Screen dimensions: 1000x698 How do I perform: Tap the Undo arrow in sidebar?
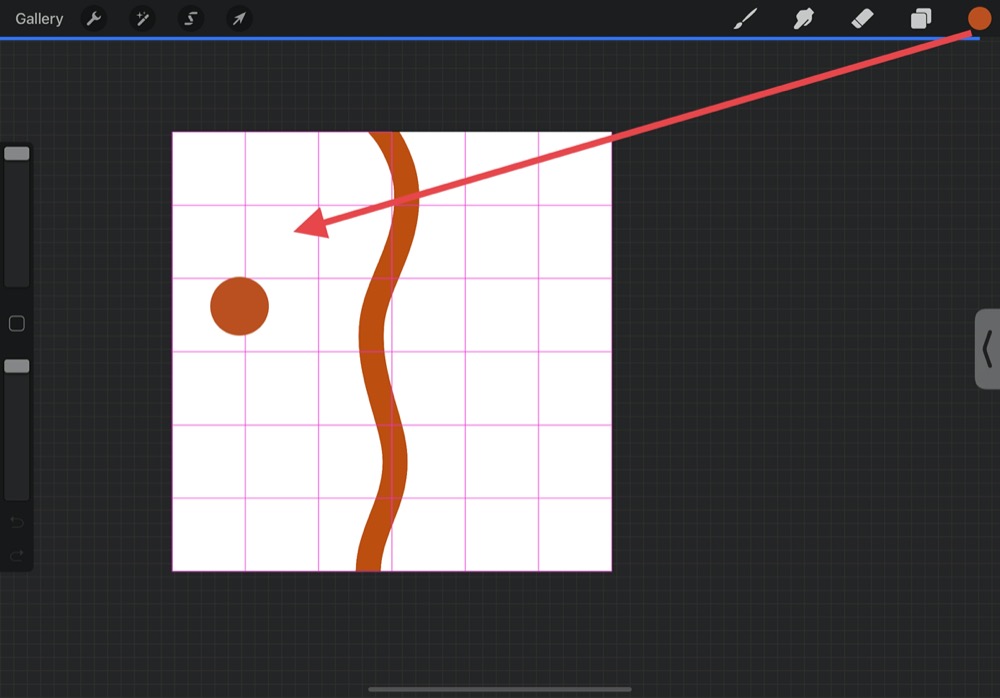coord(17,523)
